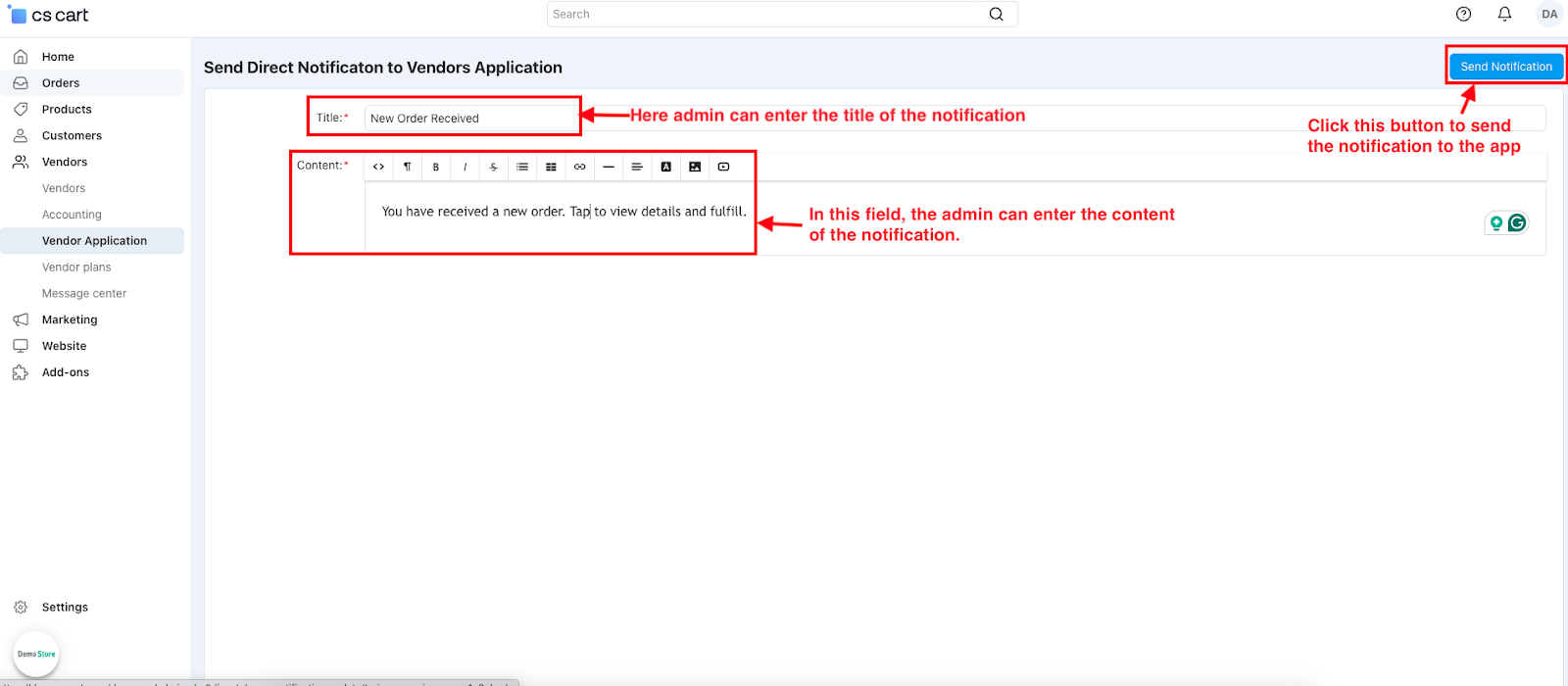Insert a video via the editor toolbar

coord(723,167)
